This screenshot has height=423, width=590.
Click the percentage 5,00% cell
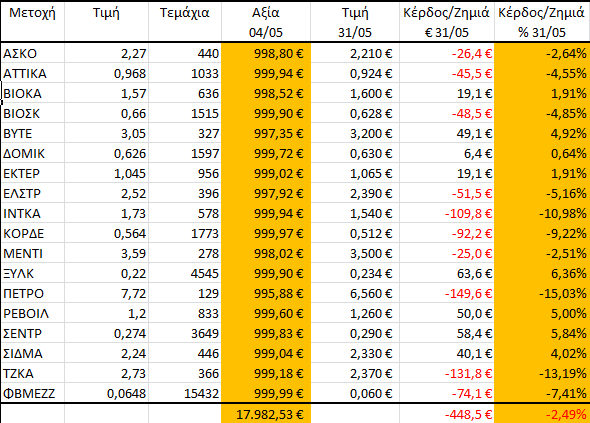542,313
